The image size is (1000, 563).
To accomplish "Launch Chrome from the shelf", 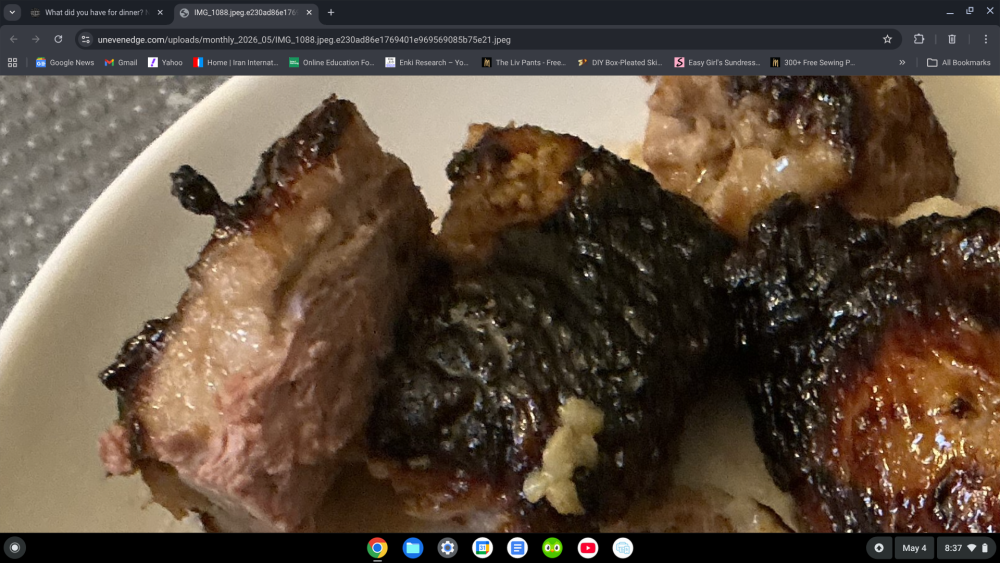I will 378,548.
